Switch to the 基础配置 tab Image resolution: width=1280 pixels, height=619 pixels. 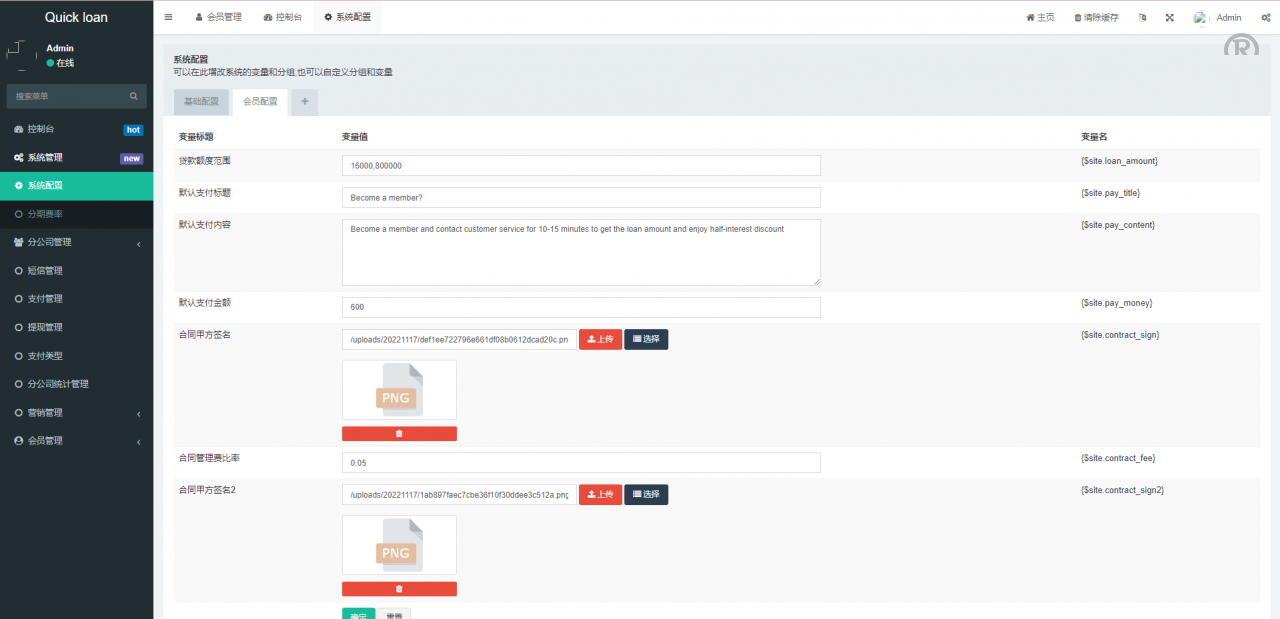(201, 102)
